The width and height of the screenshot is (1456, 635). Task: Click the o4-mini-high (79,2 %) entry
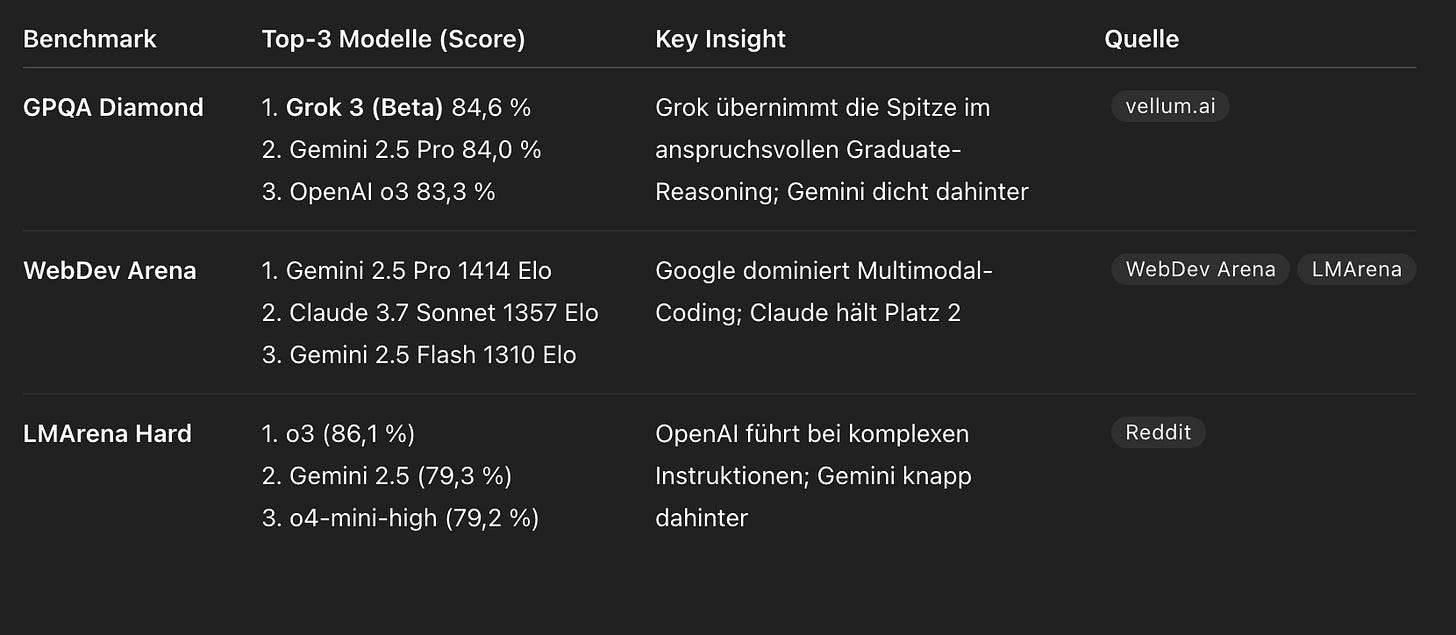(x=413, y=517)
